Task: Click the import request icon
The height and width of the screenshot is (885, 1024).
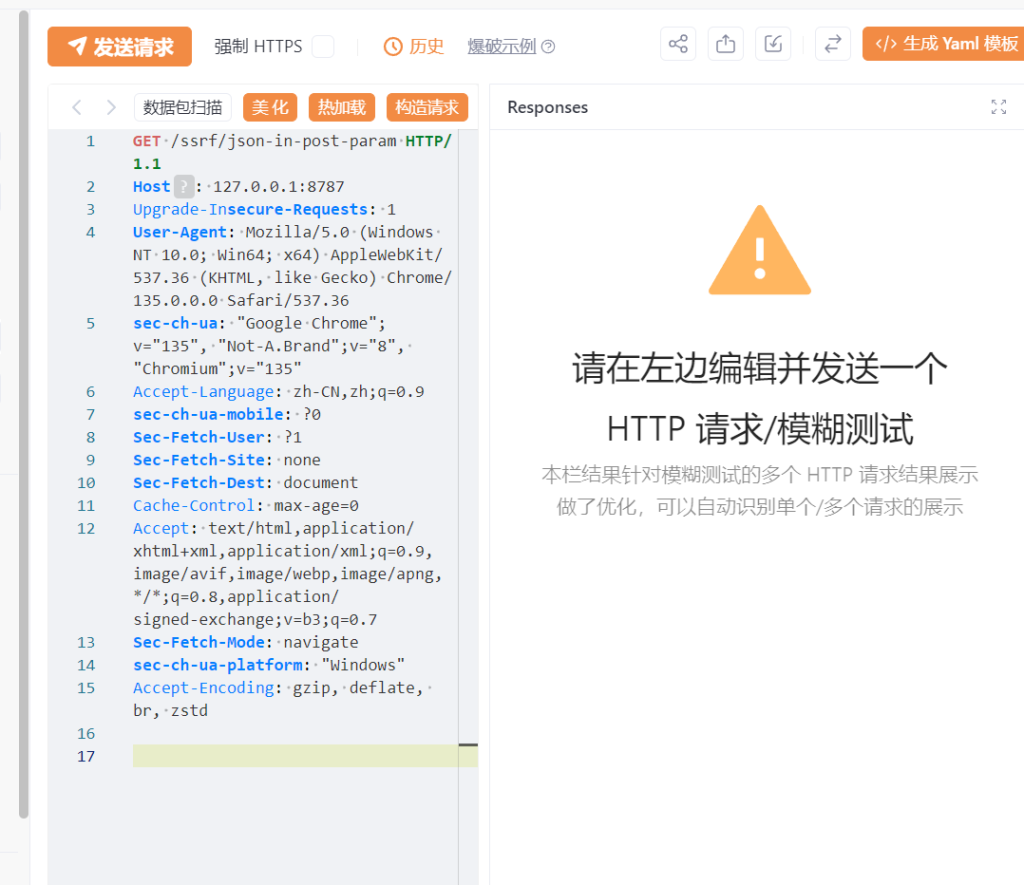Action: [773, 43]
